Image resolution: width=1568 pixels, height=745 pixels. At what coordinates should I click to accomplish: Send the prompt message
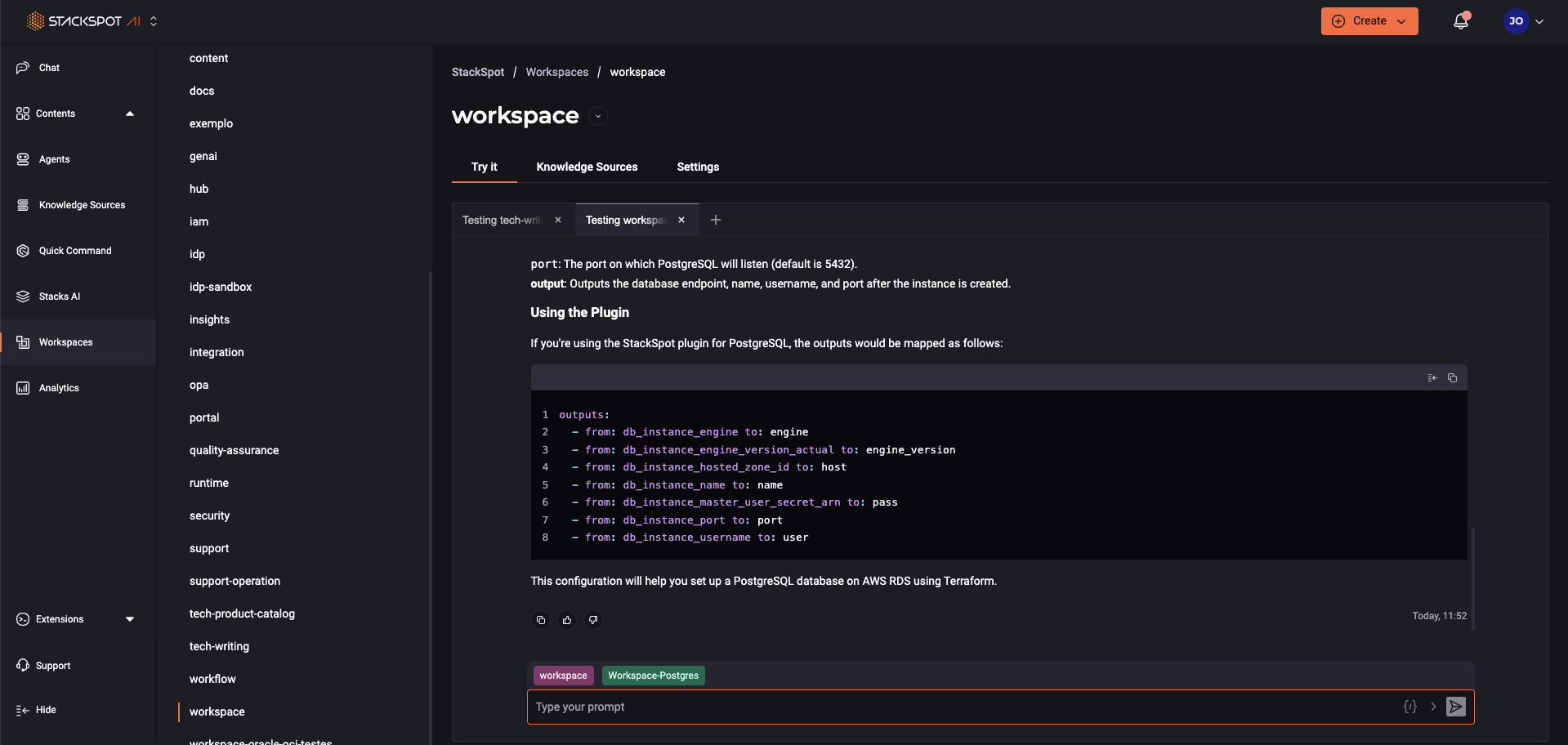1456,707
